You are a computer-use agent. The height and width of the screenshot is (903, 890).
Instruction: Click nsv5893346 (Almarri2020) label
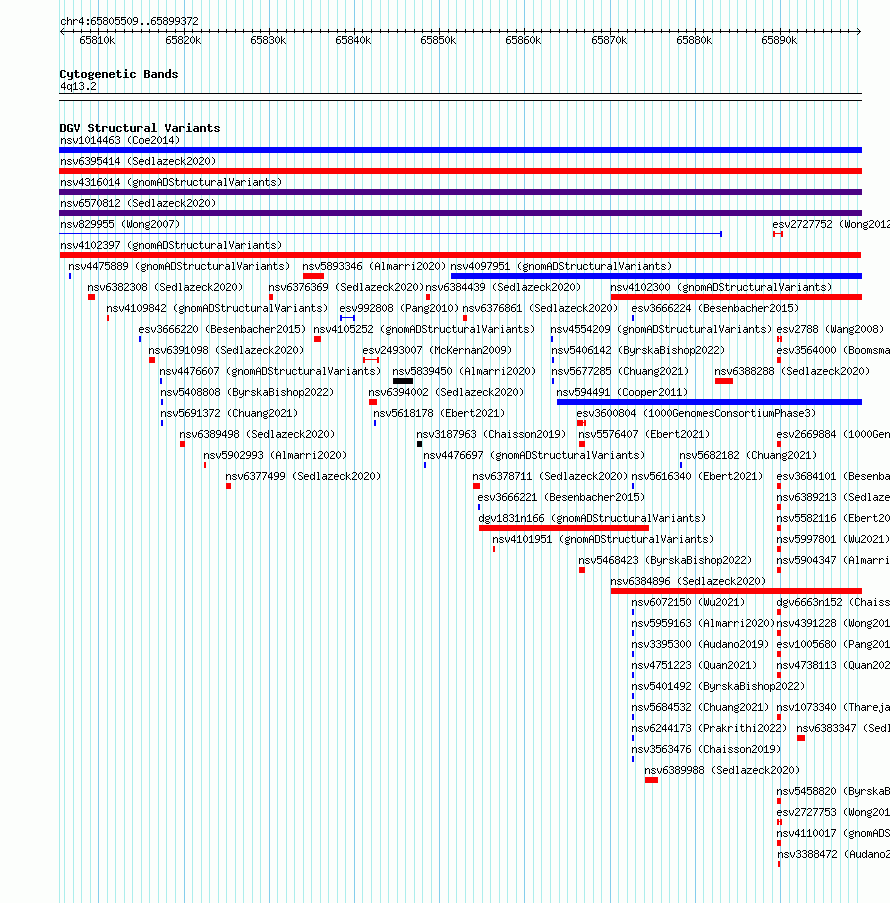click(x=374, y=267)
